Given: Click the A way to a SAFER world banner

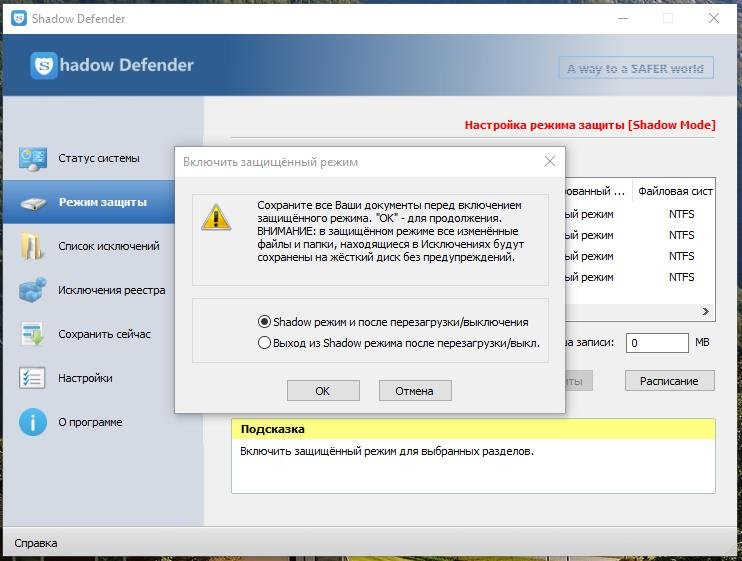Looking at the screenshot, I should pos(636,68).
